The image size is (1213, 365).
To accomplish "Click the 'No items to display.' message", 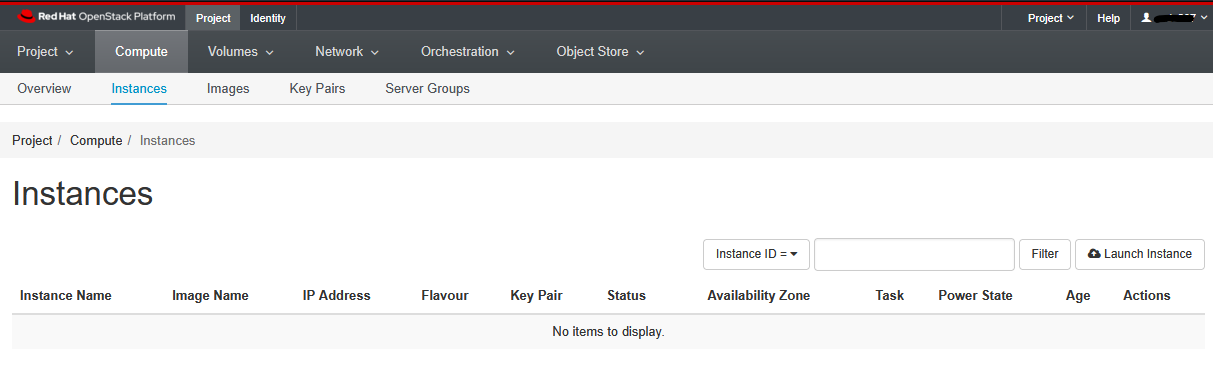I will 608,331.
